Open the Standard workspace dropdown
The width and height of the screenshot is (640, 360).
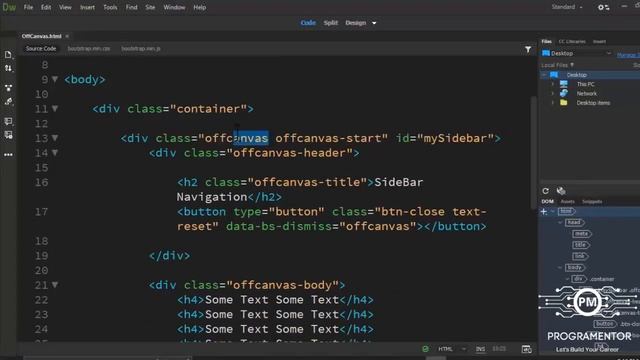click(567, 7)
